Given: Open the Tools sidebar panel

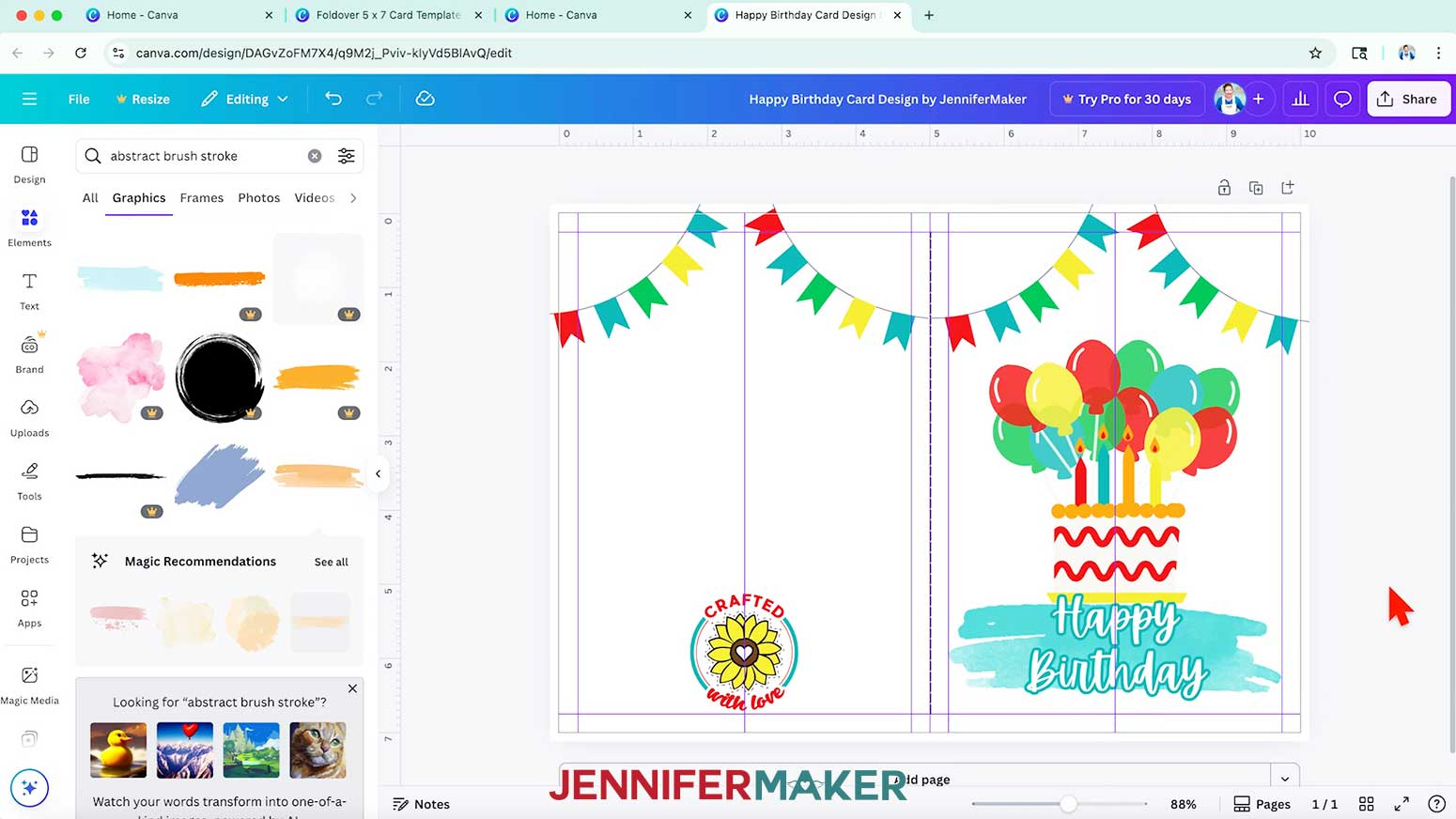Looking at the screenshot, I should tap(29, 481).
